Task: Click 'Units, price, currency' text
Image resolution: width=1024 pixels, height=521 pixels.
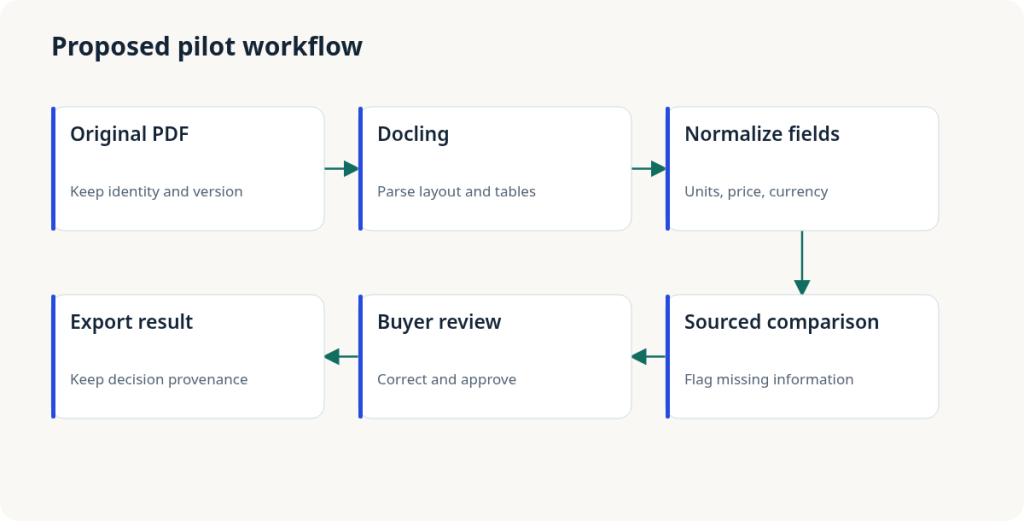Action: coord(756,191)
